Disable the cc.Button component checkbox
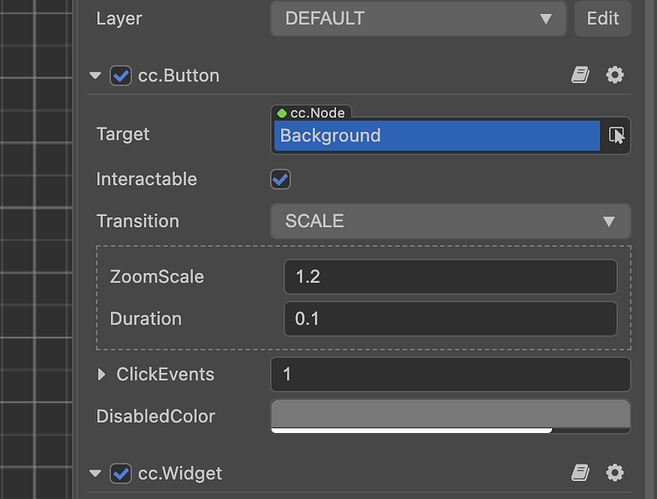Image resolution: width=657 pixels, height=499 pixels. 121,75
